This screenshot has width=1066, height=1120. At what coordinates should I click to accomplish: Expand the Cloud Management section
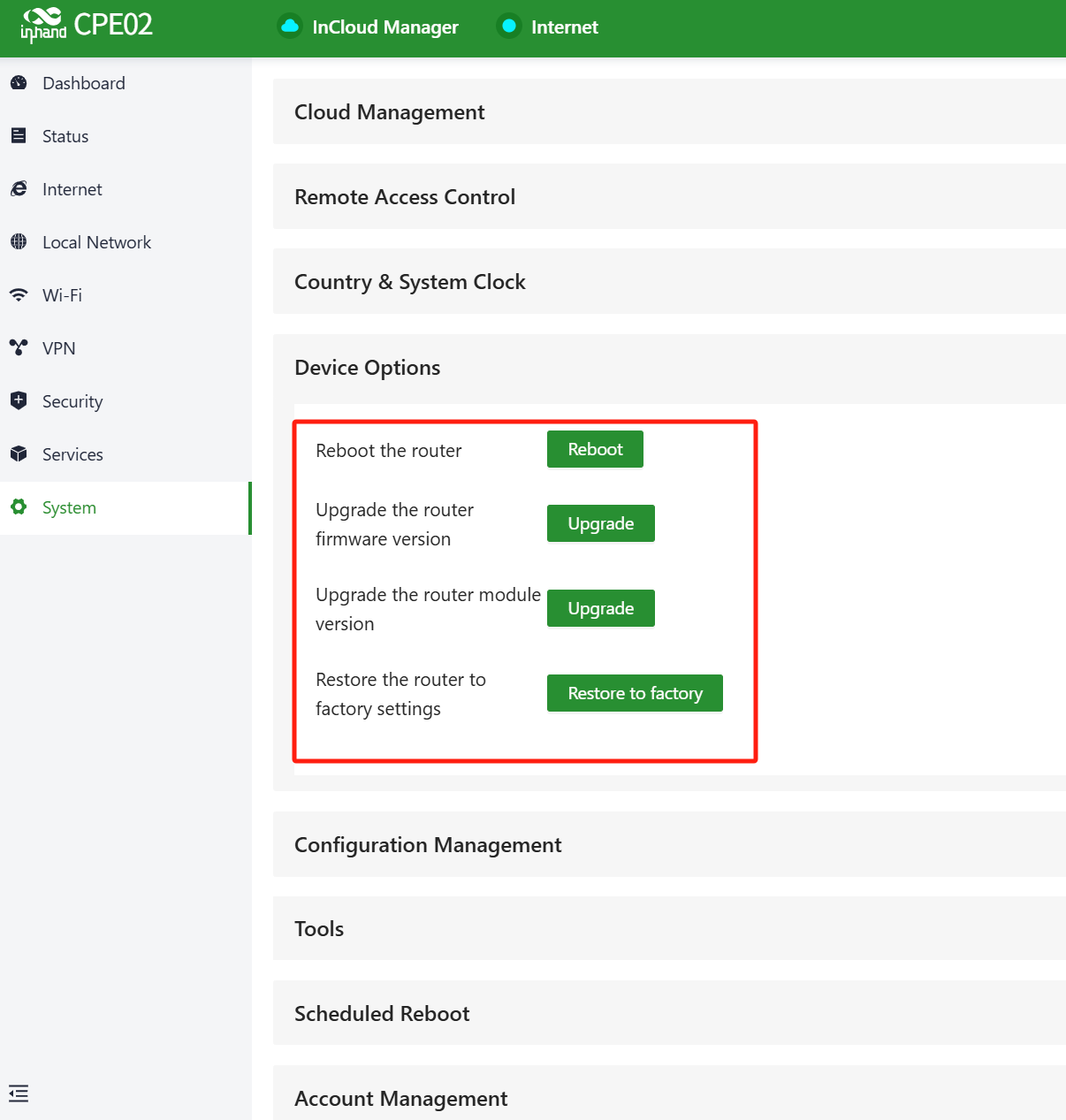390,112
